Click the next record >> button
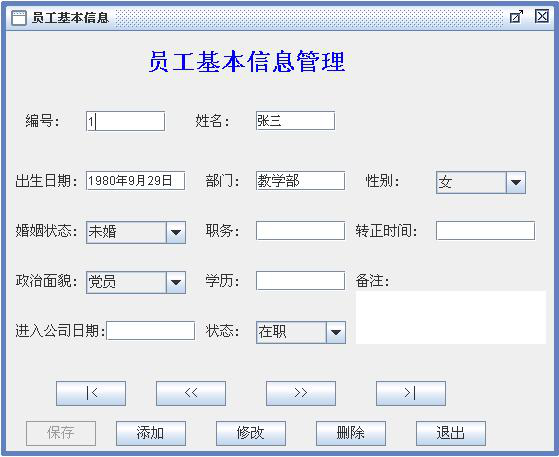 tap(301, 393)
